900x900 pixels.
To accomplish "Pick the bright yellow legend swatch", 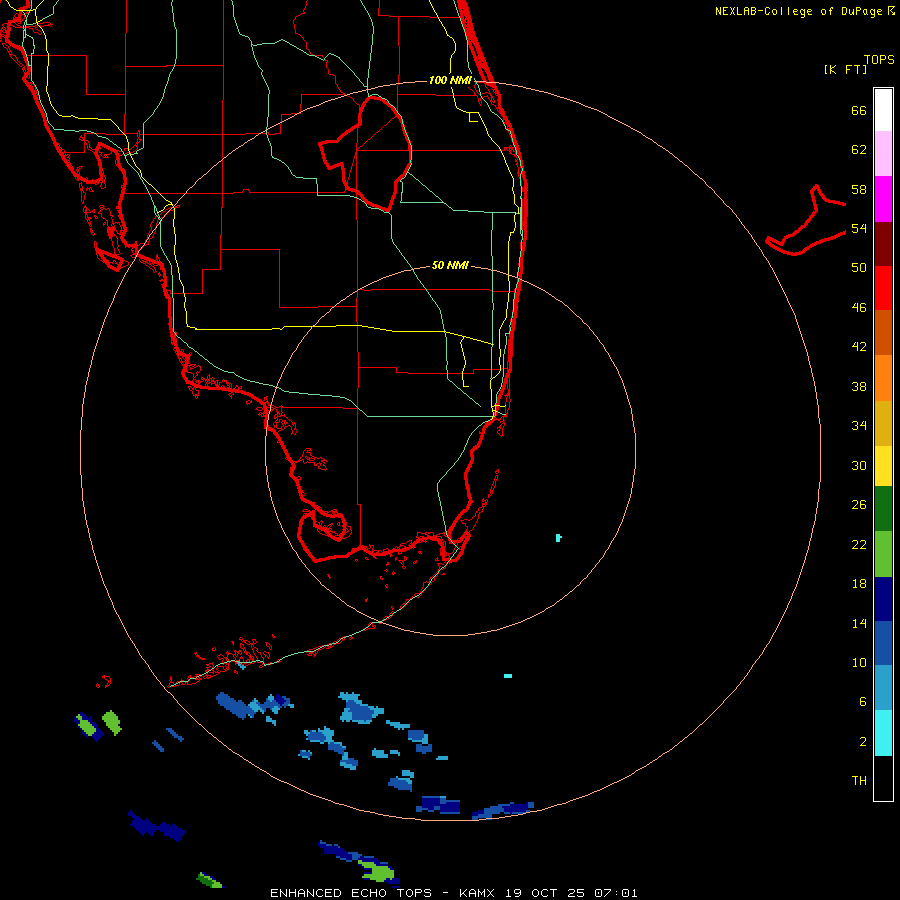I will click(883, 466).
